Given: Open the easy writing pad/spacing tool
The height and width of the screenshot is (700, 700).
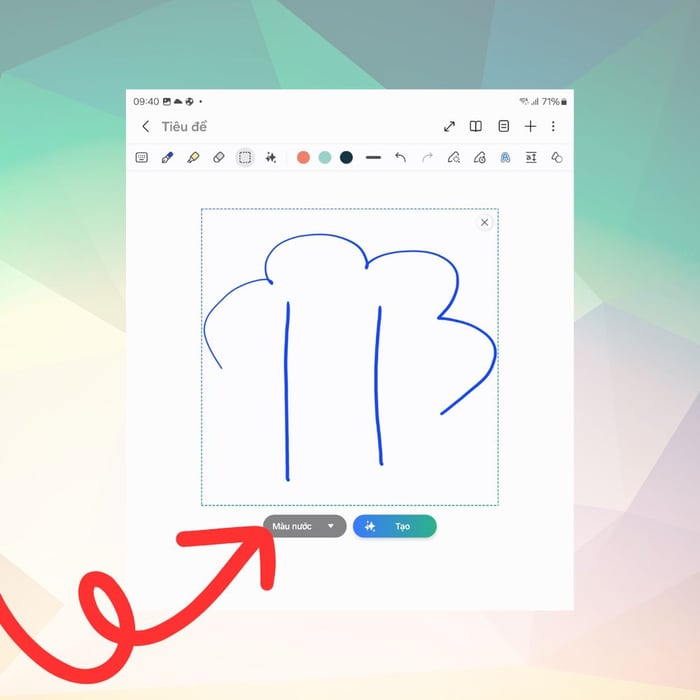Looking at the screenshot, I should click(531, 157).
